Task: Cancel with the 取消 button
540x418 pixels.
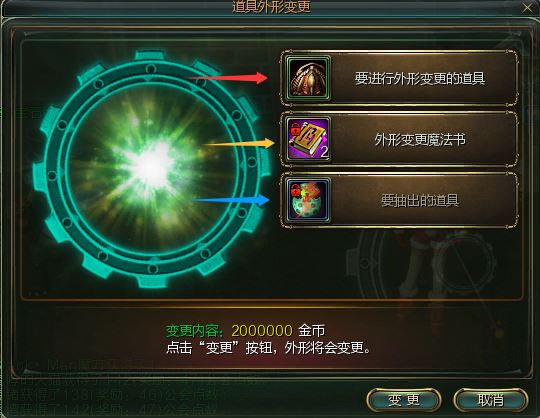Action: pos(491,400)
